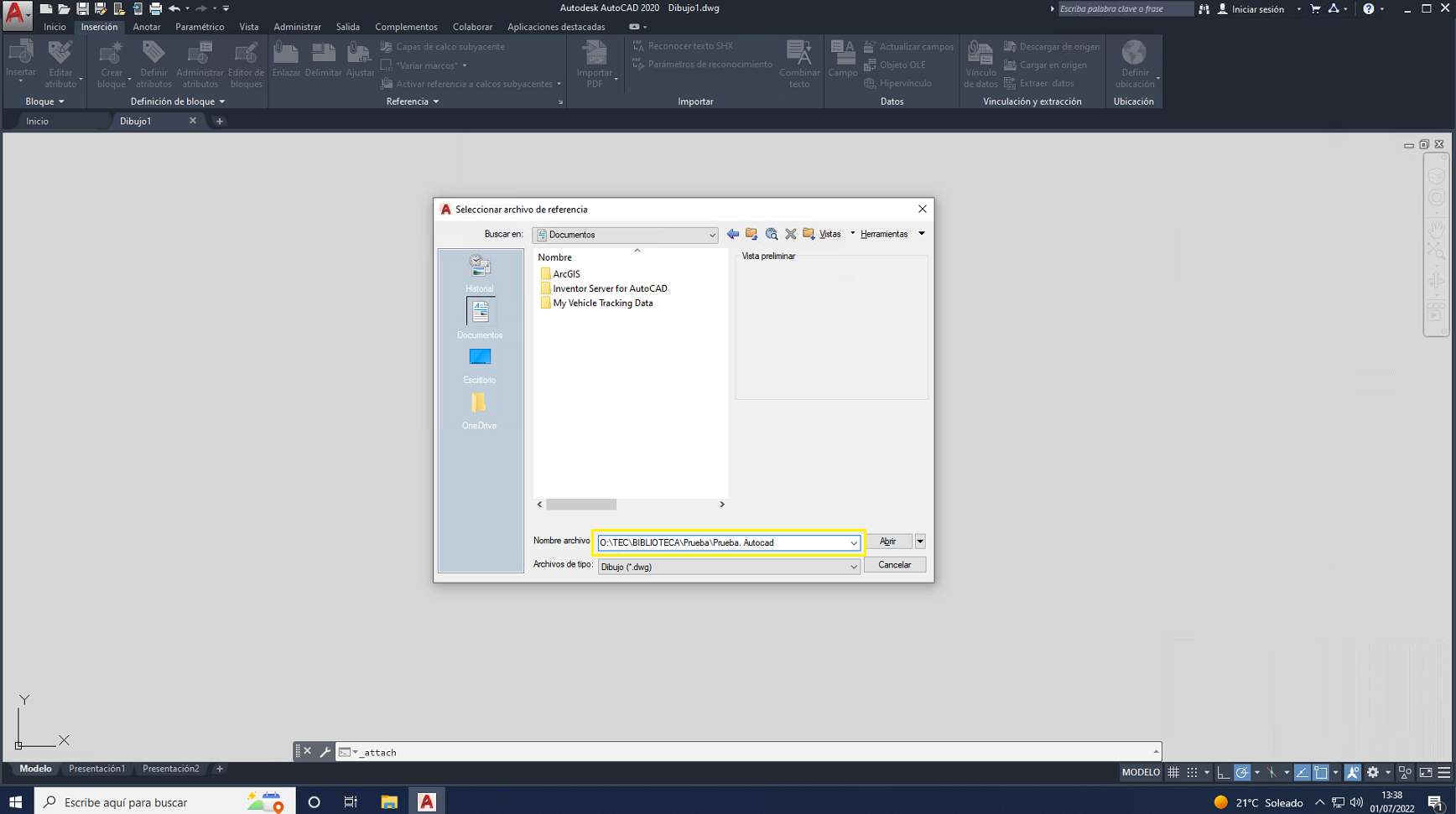Click the Editar atributo icon
The height and width of the screenshot is (814, 1456).
[x=60, y=53]
